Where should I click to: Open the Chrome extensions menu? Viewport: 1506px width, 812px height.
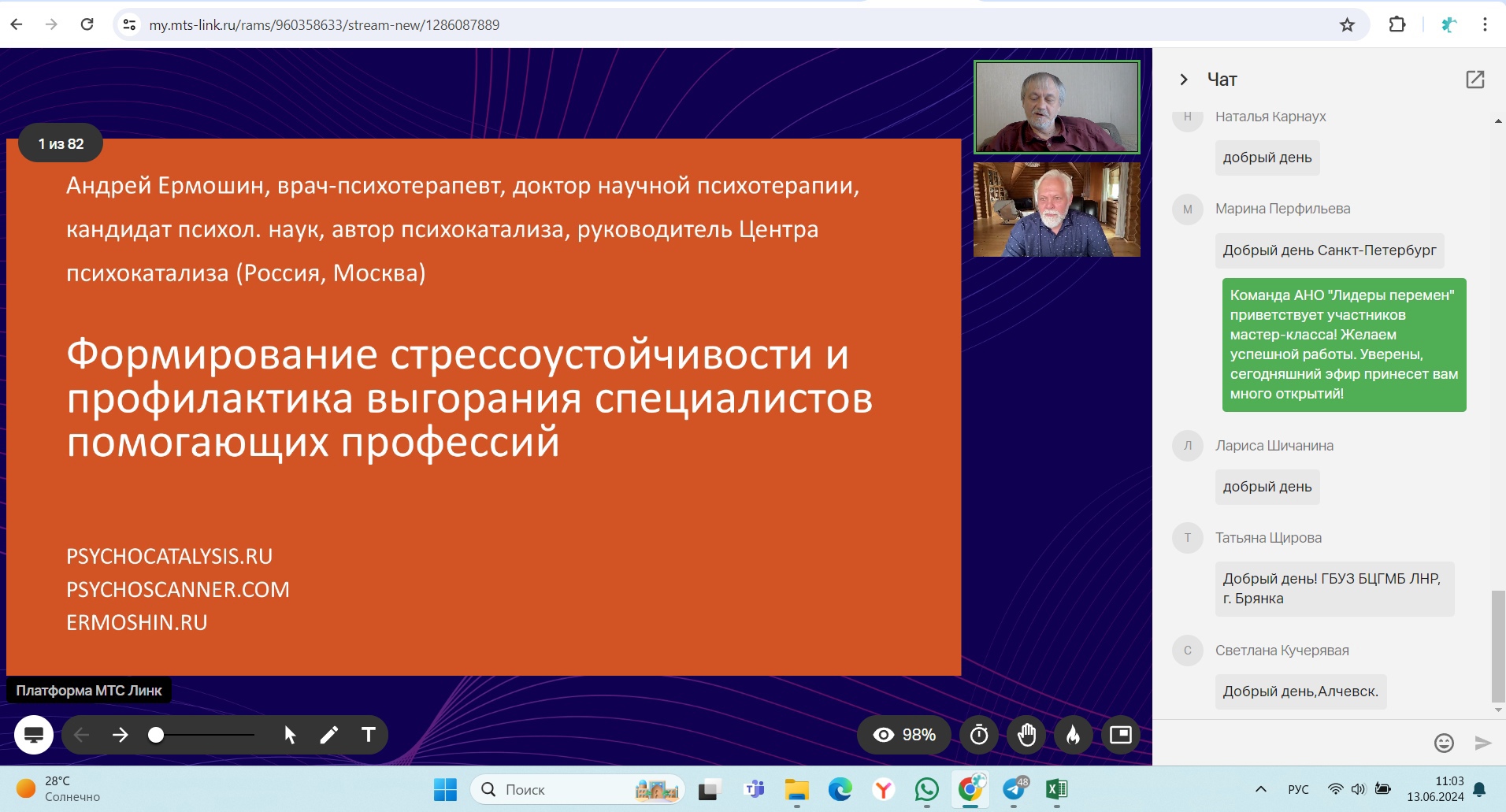click(x=1397, y=24)
